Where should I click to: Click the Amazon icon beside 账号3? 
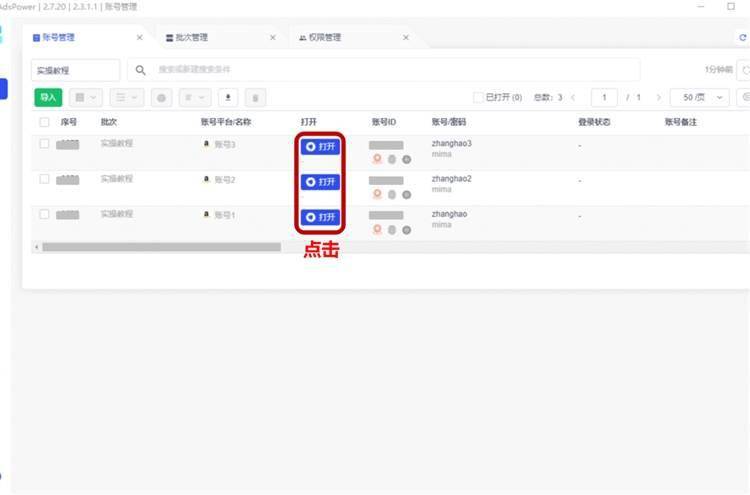pyautogui.click(x=206, y=145)
